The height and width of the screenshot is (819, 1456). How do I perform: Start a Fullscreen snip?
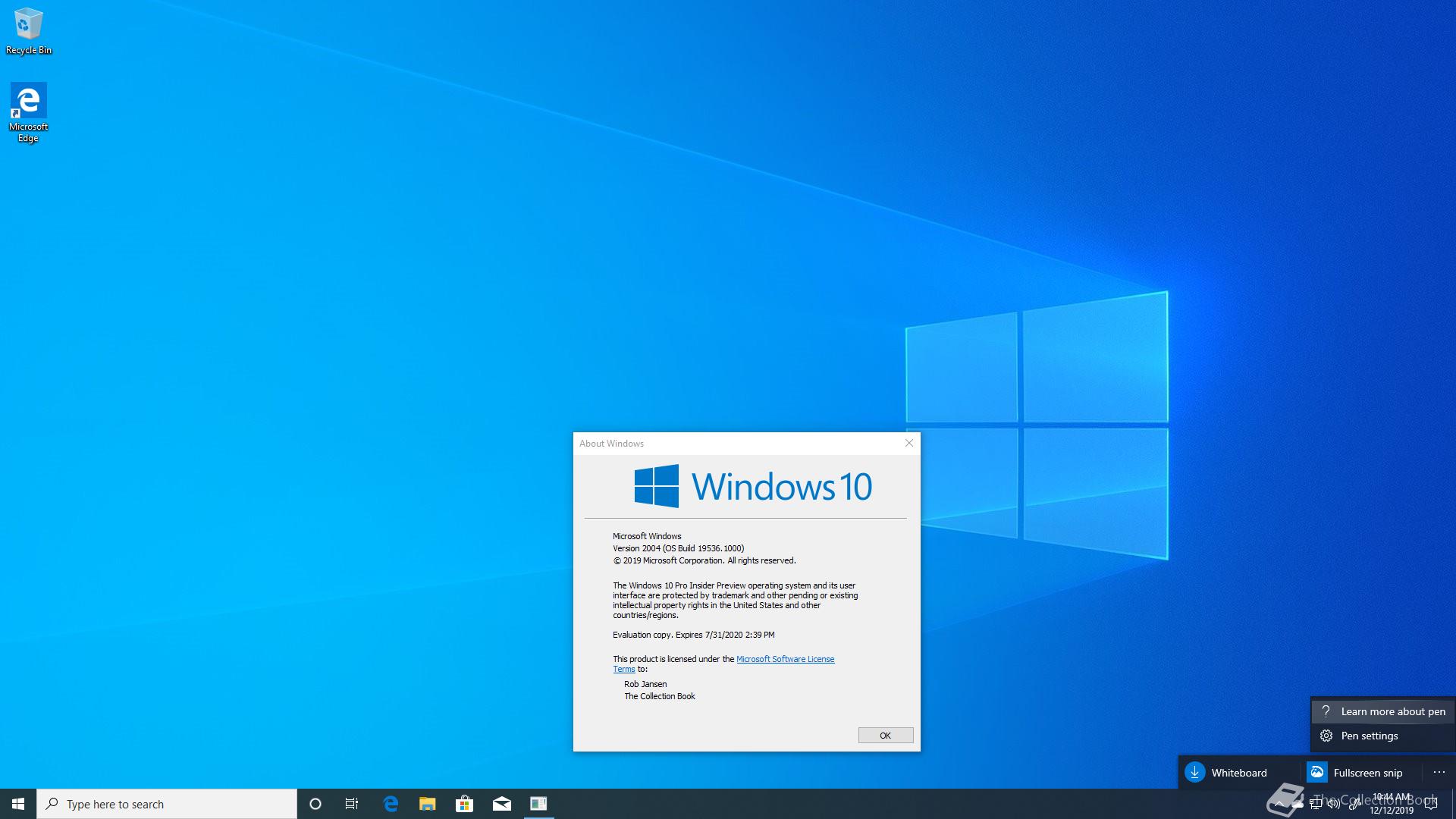click(x=1360, y=773)
